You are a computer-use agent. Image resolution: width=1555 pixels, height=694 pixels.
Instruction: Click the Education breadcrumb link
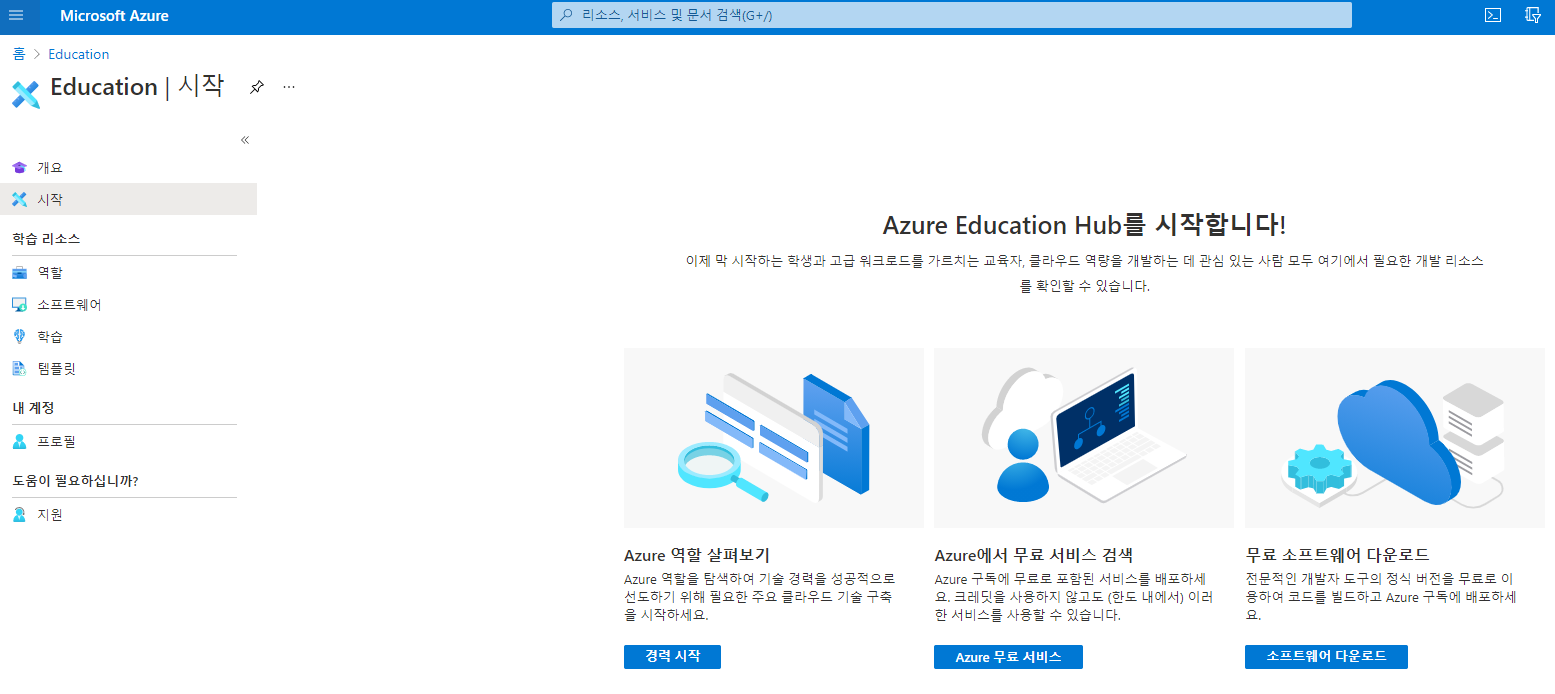79,54
